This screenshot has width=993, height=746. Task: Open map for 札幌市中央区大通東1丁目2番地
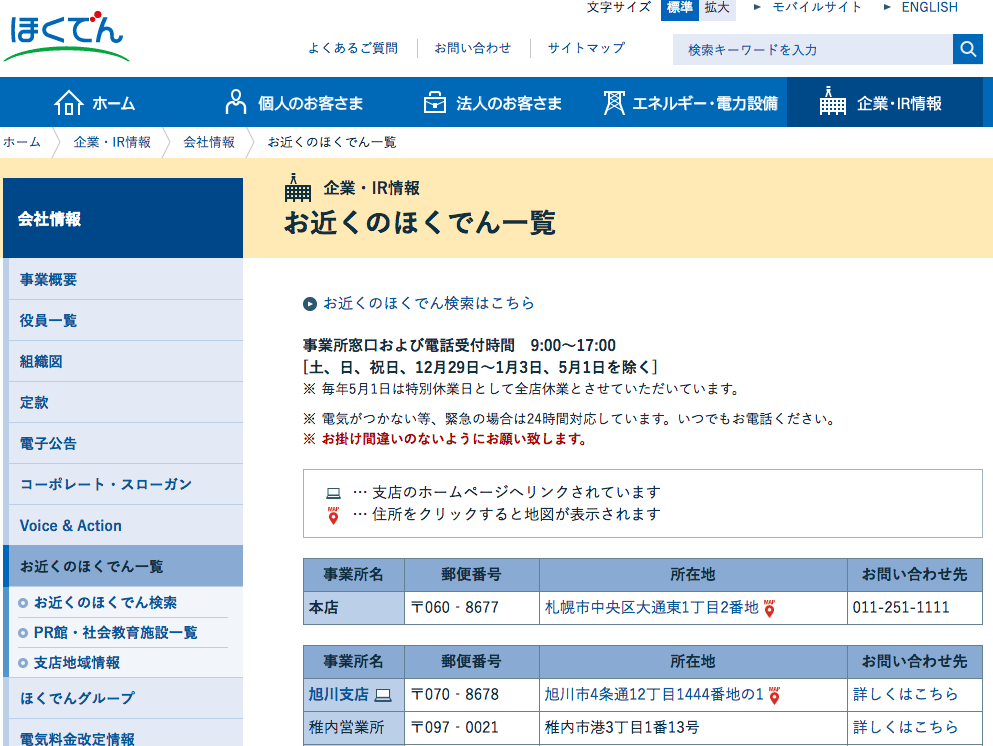(x=652, y=608)
